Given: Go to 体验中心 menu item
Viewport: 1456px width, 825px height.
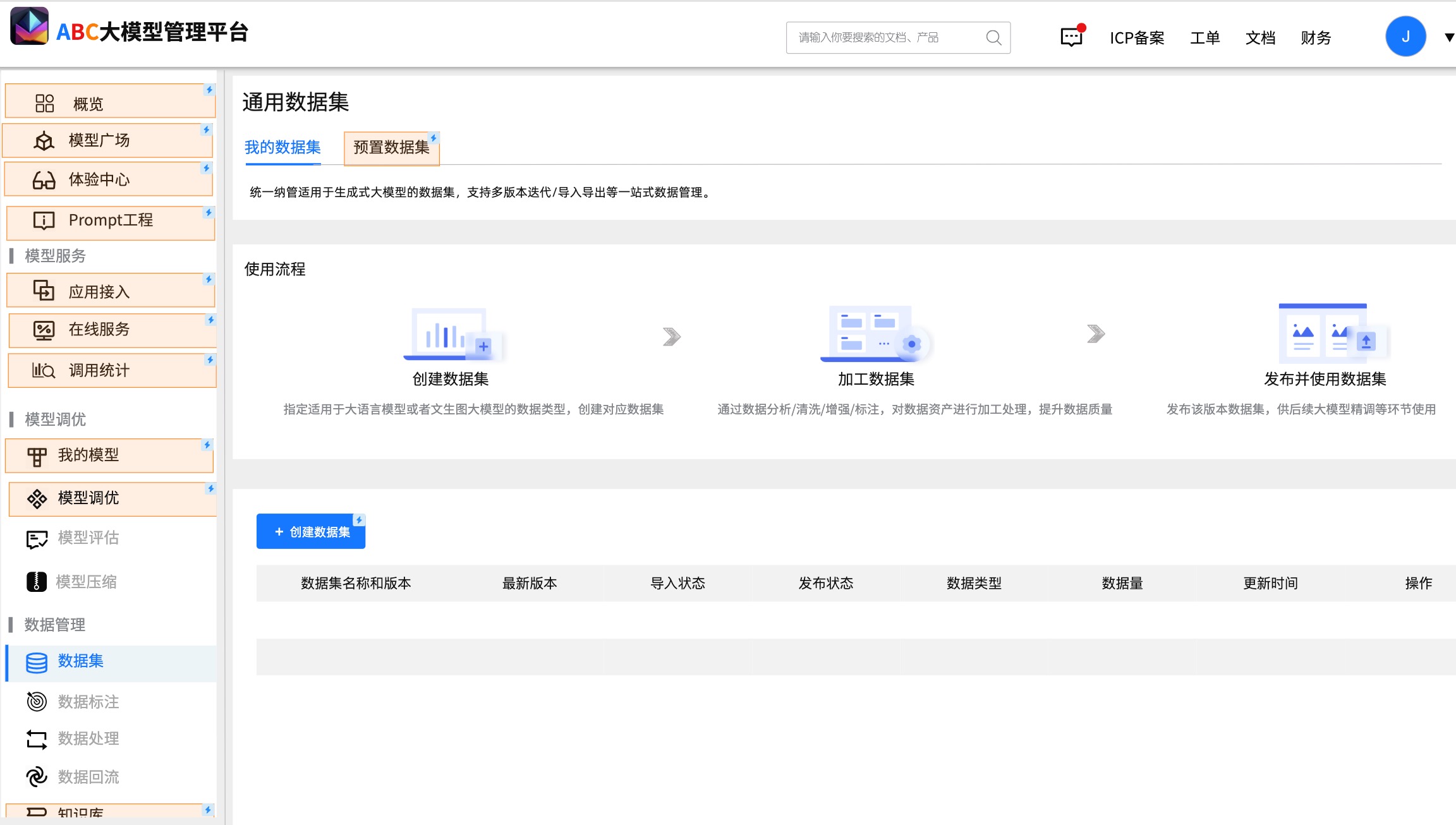Looking at the screenshot, I should pyautogui.click(x=108, y=179).
